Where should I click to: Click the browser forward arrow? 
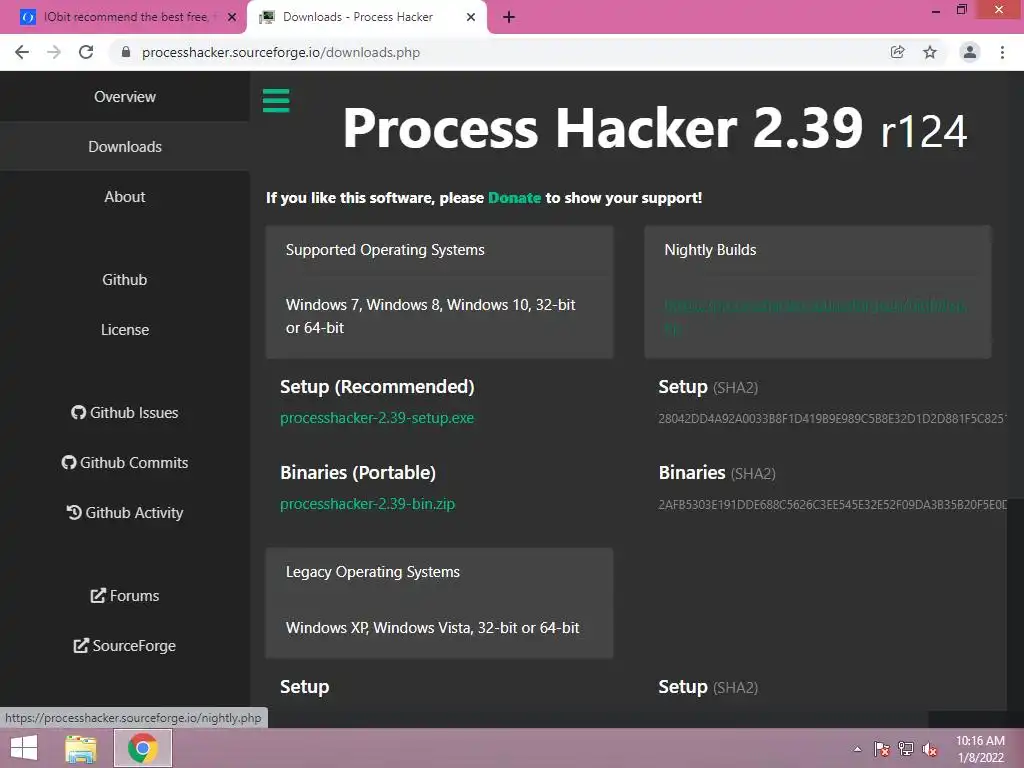click(54, 52)
